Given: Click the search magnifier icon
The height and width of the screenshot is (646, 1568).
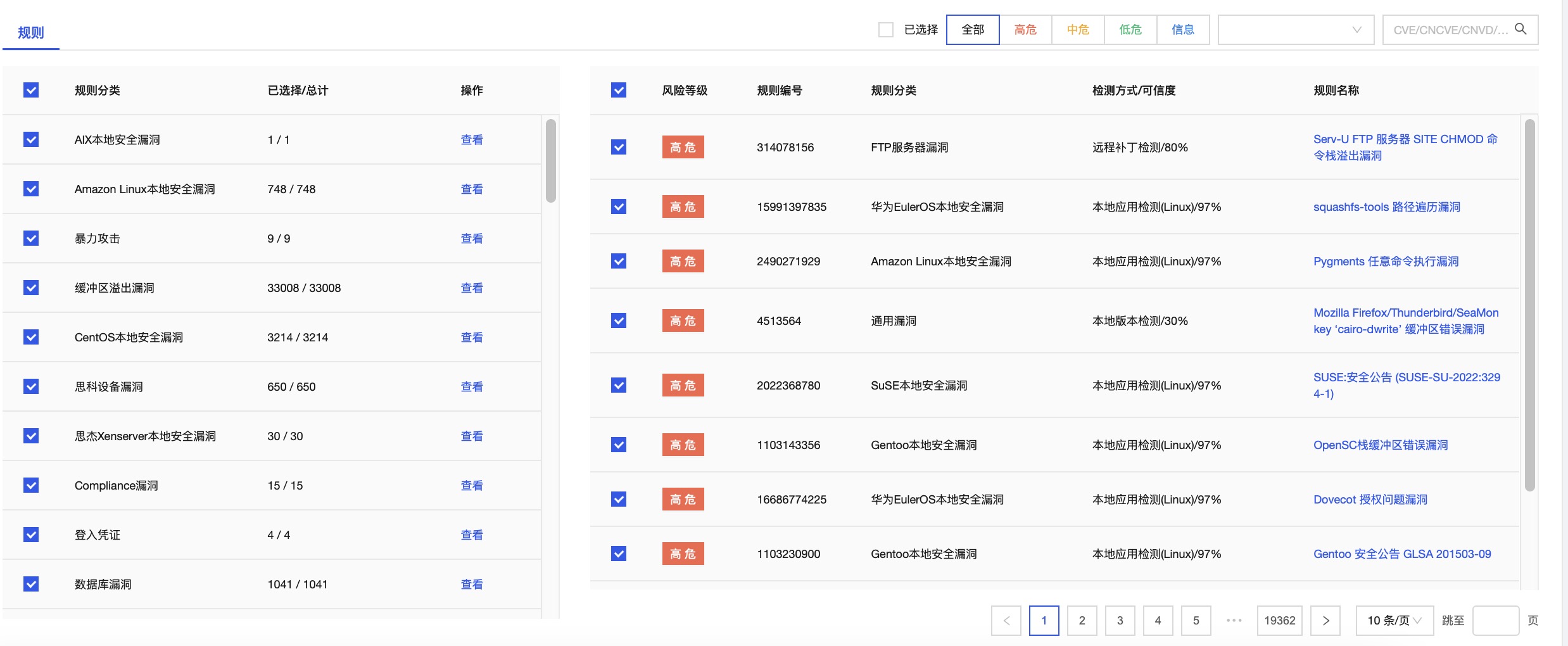Looking at the screenshot, I should [x=1521, y=29].
